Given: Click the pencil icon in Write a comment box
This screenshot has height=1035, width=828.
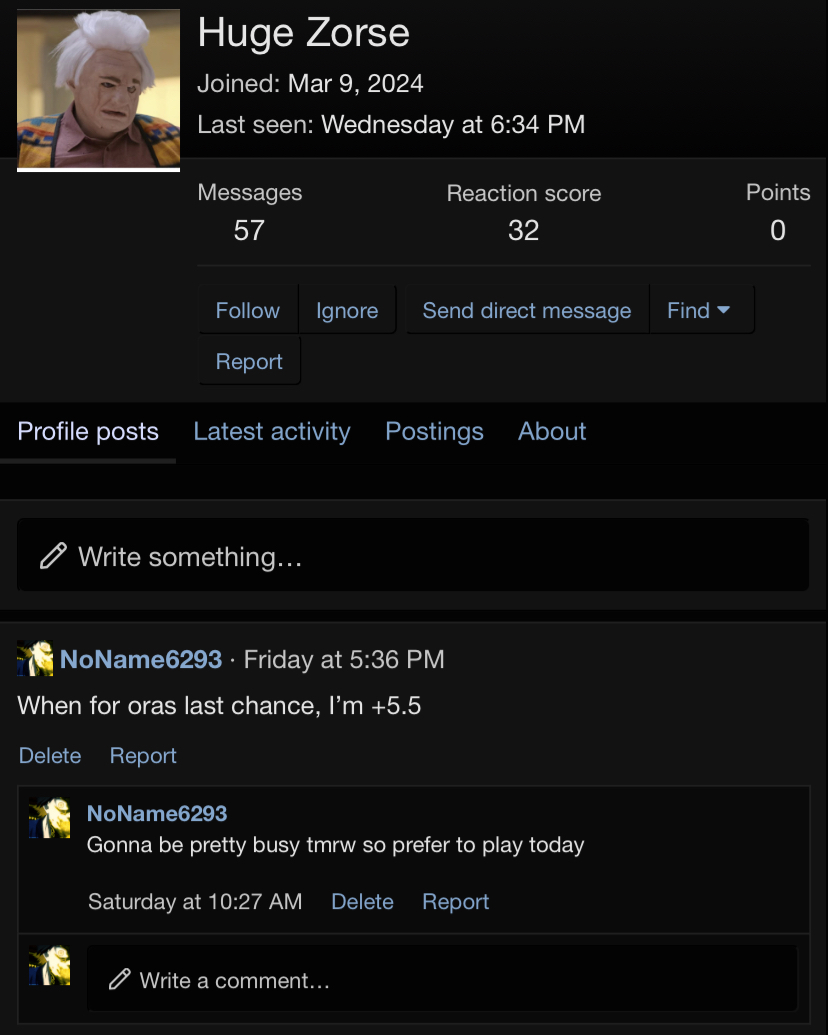Looking at the screenshot, I should (x=120, y=980).
